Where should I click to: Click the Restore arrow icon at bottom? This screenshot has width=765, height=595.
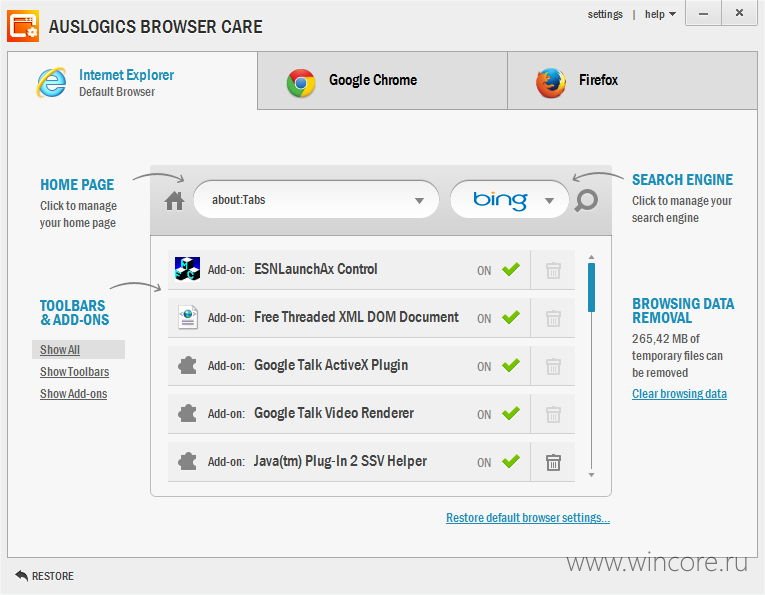tap(21, 575)
